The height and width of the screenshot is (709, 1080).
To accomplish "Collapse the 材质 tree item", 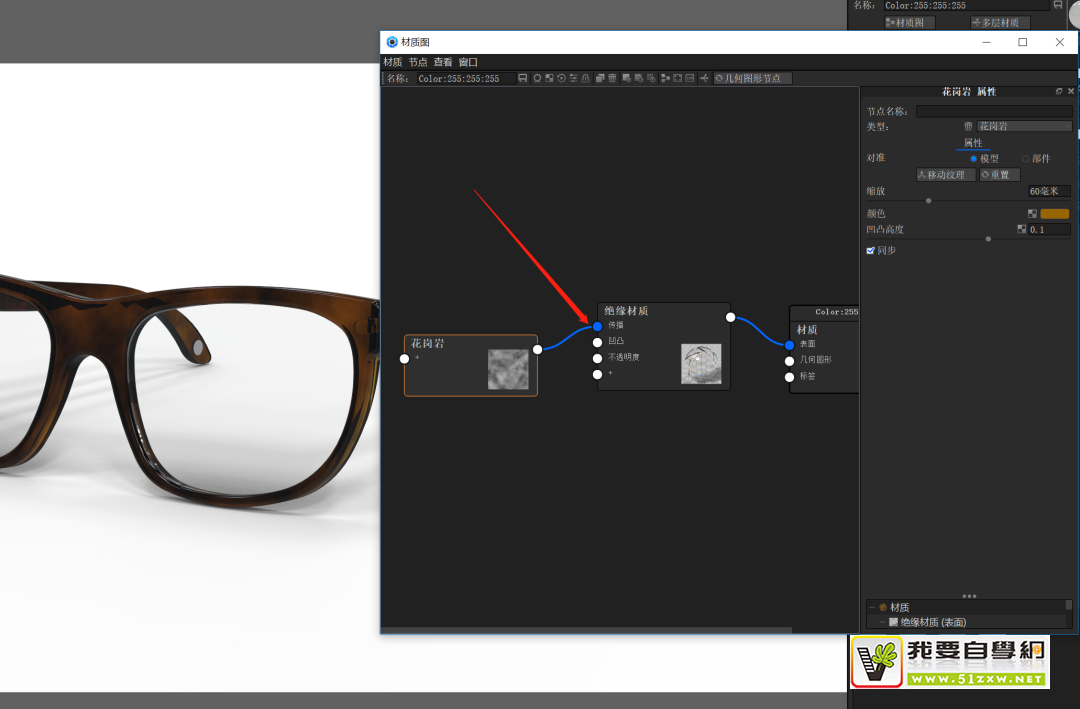I will point(872,607).
